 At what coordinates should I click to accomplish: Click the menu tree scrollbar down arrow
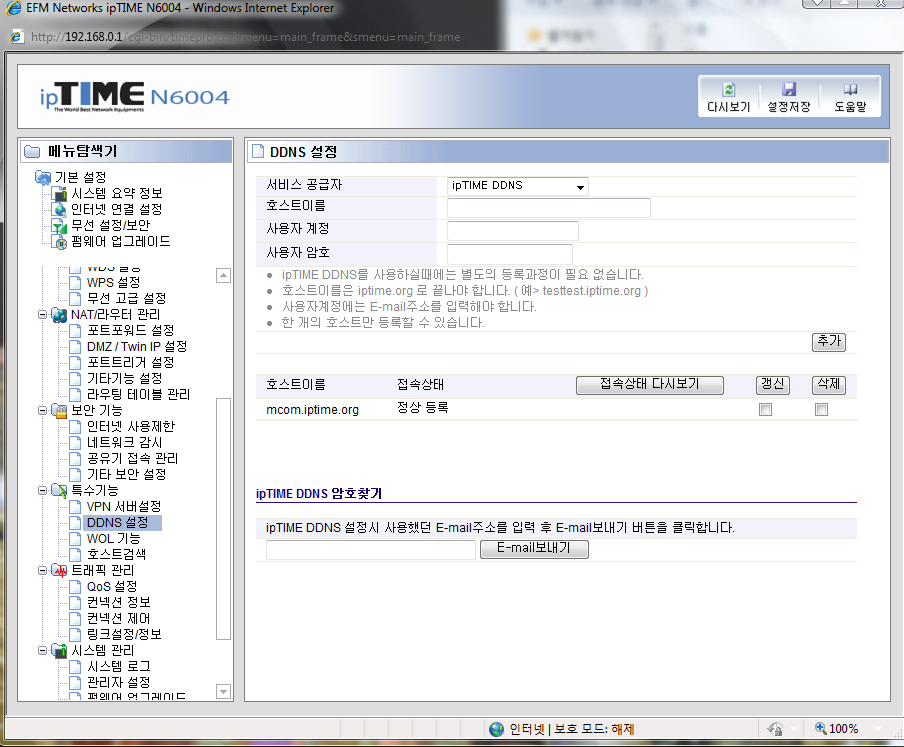tap(223, 691)
